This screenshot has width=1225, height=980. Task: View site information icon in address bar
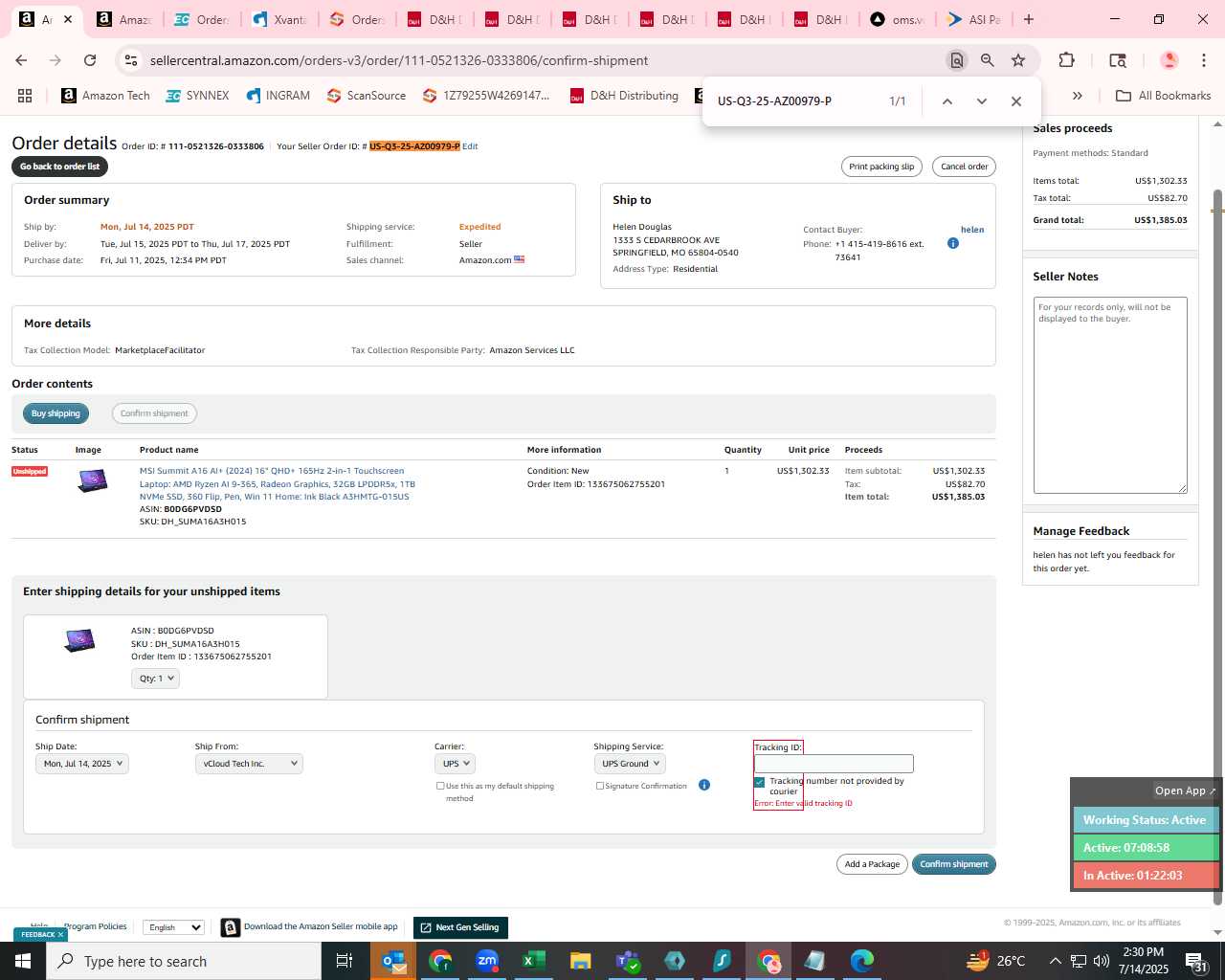(130, 60)
